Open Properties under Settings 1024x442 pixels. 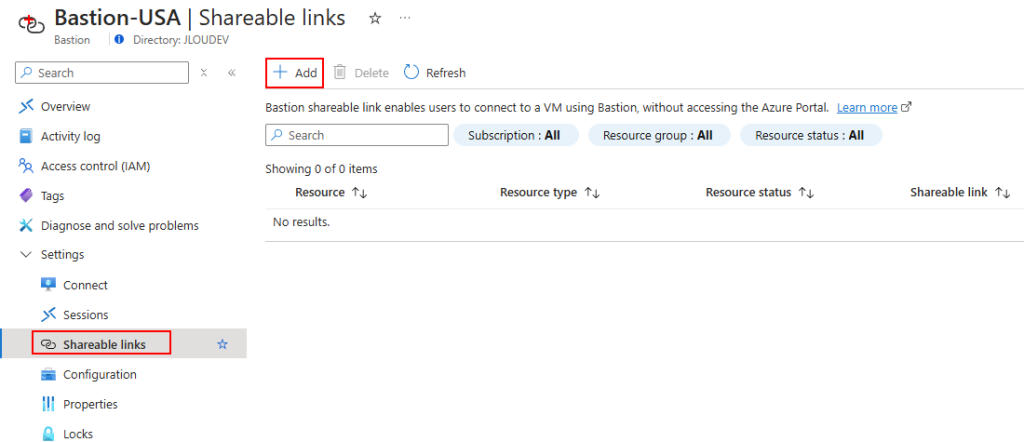click(90, 404)
